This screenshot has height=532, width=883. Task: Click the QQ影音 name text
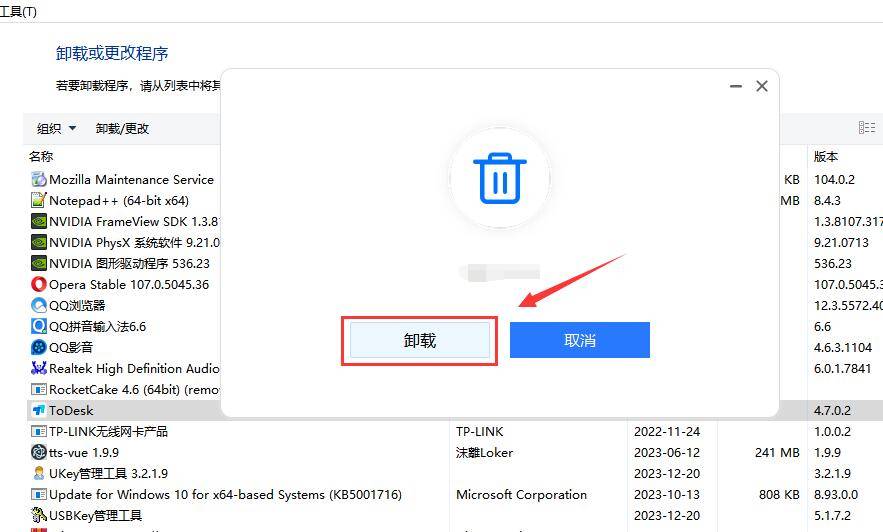coord(71,347)
